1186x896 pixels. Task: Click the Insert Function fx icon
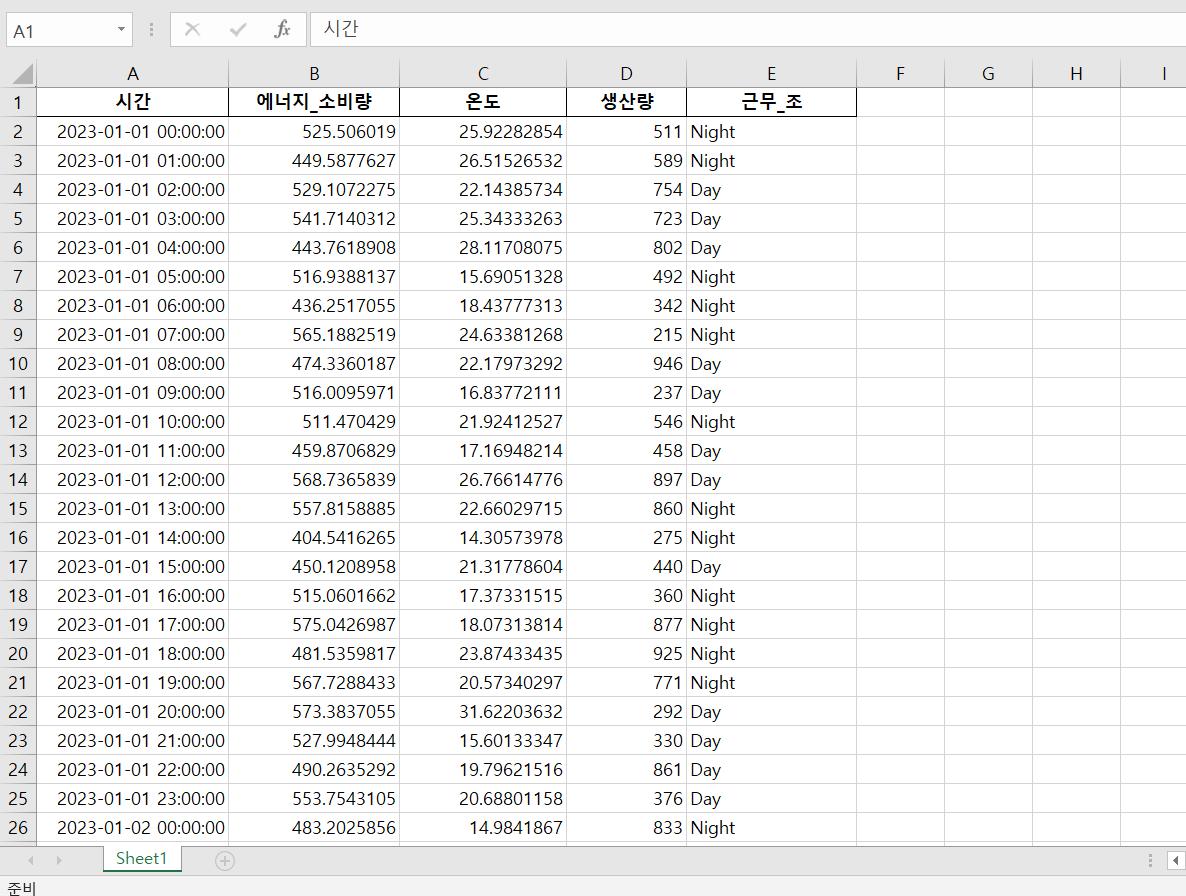click(282, 30)
